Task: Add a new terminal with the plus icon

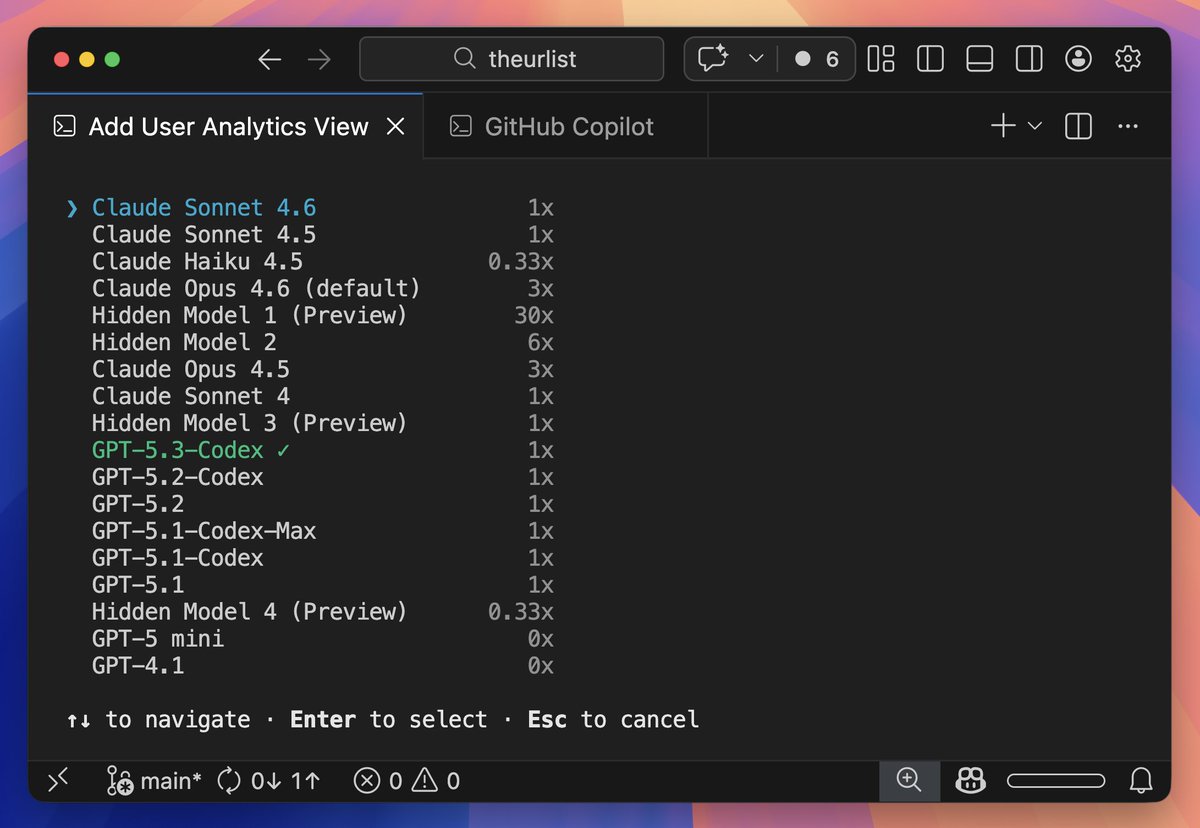Action: click(x=1003, y=126)
